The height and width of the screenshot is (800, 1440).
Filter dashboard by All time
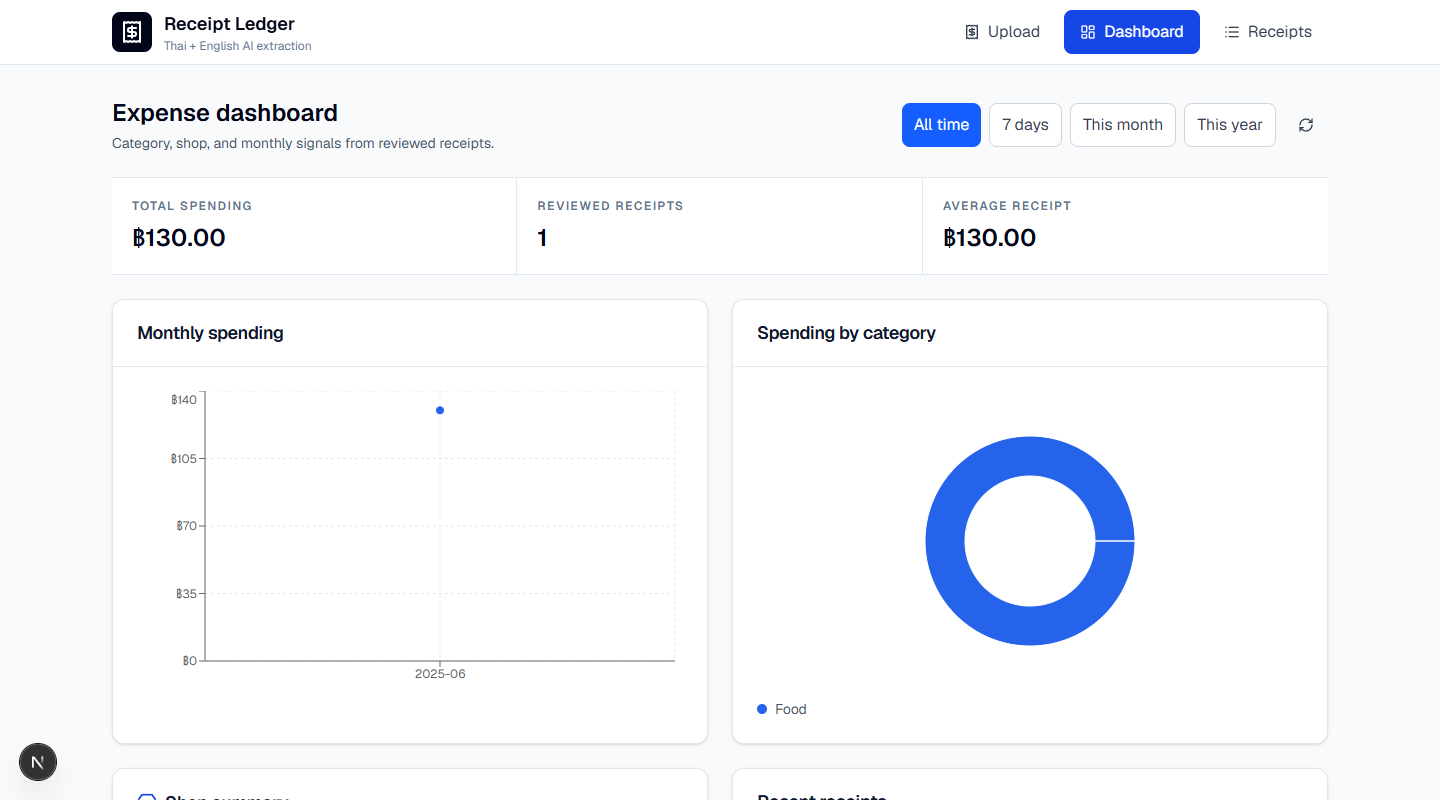(x=941, y=125)
